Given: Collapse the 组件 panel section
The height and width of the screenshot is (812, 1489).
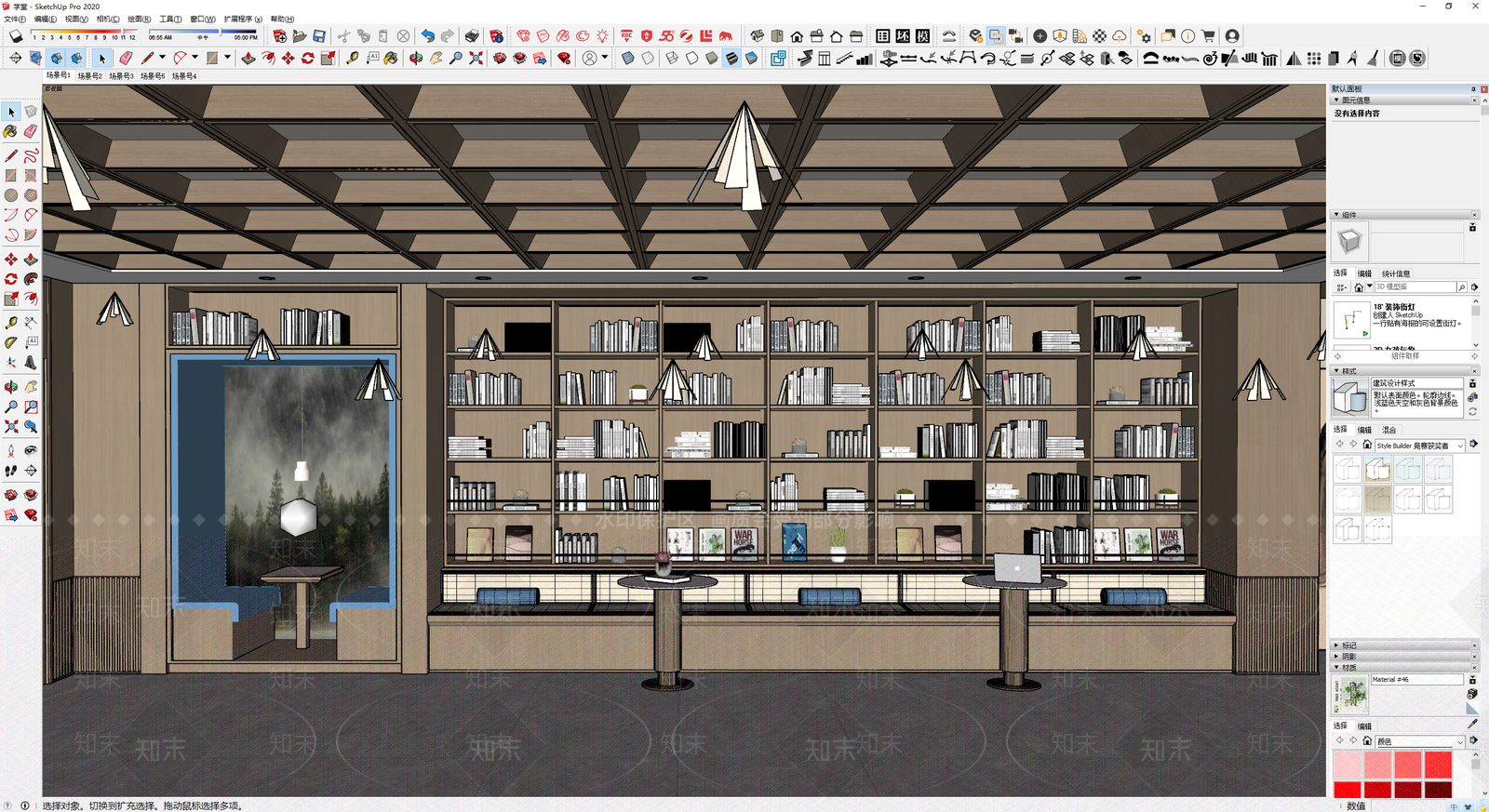Looking at the screenshot, I should pyautogui.click(x=1336, y=215).
